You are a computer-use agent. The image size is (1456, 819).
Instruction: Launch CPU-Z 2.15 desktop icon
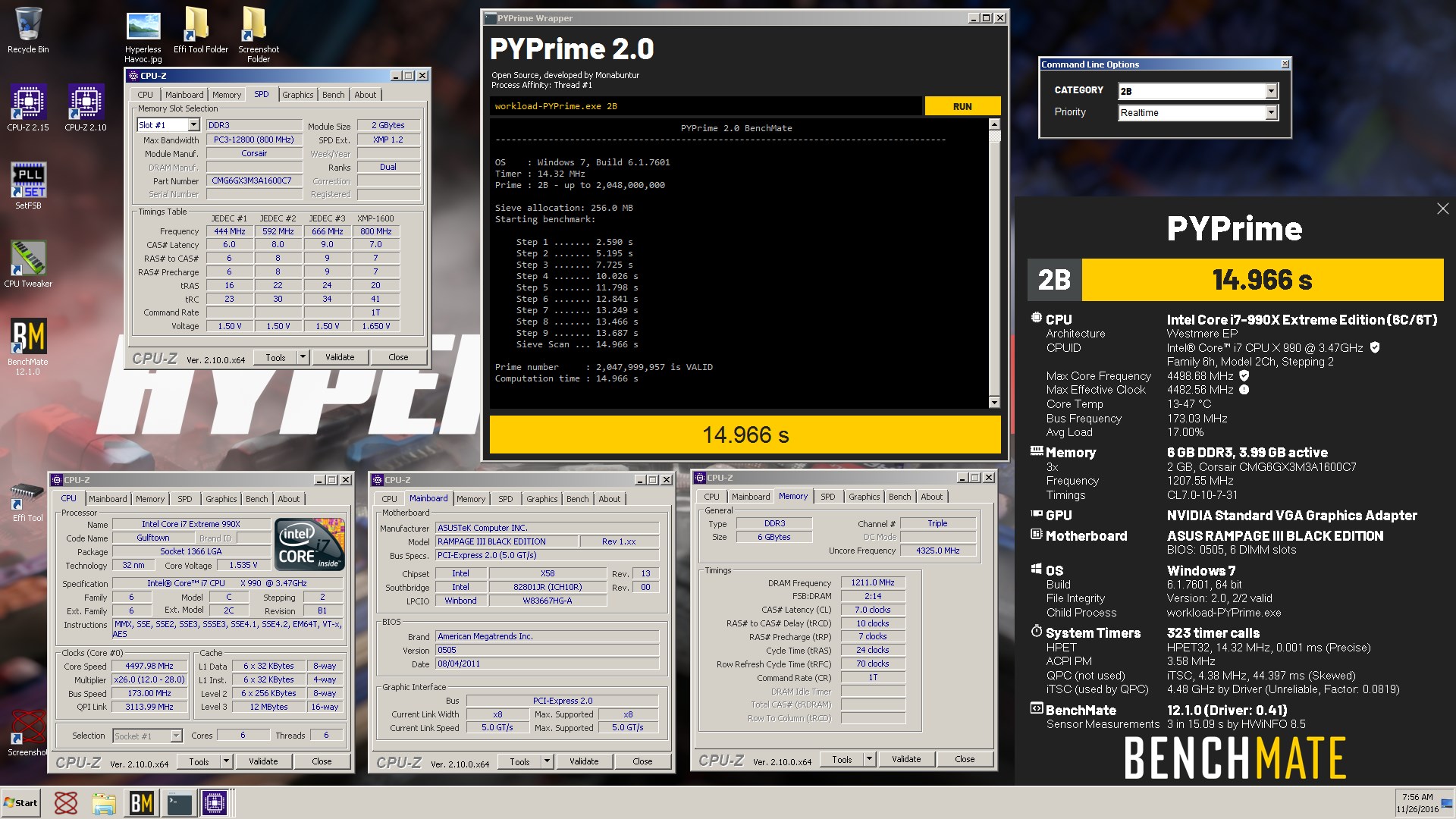28,108
